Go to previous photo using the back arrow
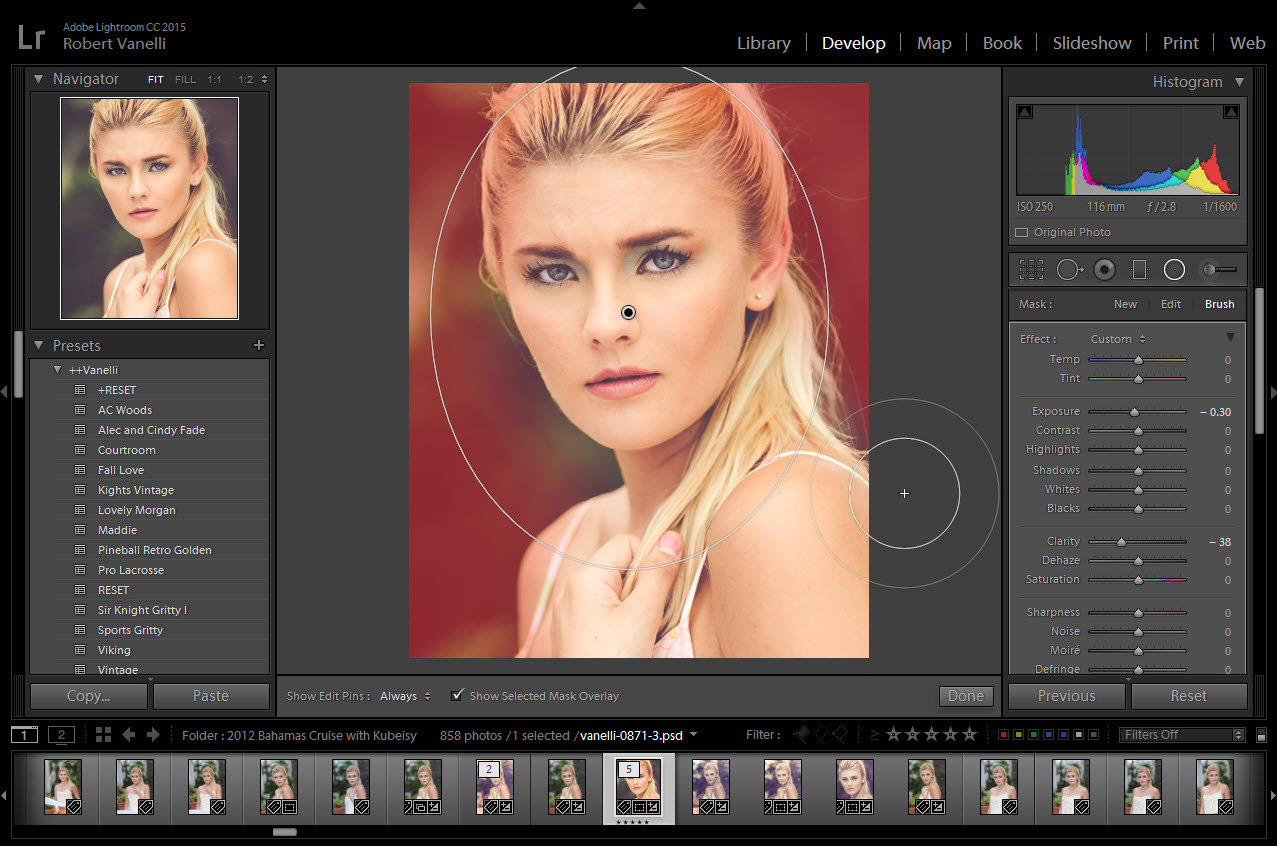 coord(129,735)
